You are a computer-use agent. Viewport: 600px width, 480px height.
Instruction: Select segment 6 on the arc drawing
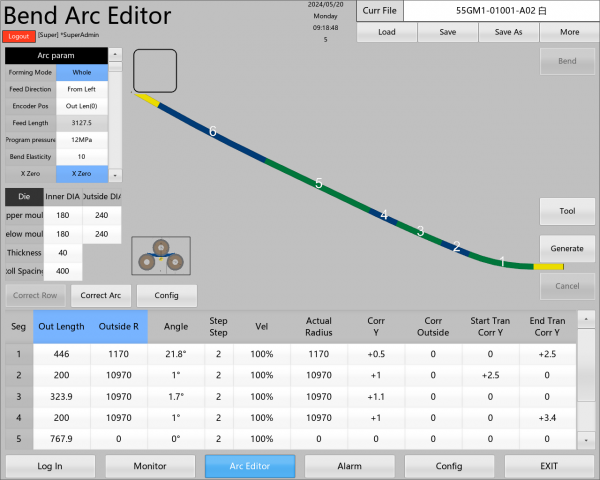coord(212,131)
